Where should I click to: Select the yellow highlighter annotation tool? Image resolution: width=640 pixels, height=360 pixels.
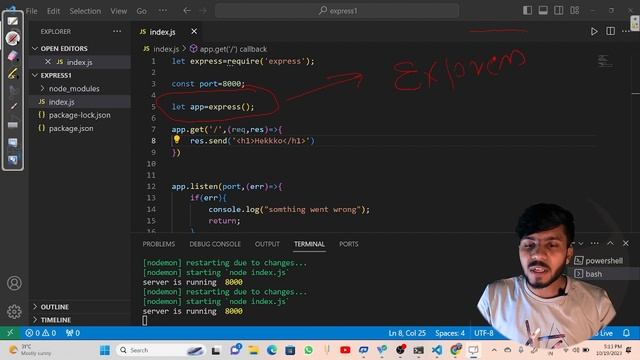tap(13, 73)
